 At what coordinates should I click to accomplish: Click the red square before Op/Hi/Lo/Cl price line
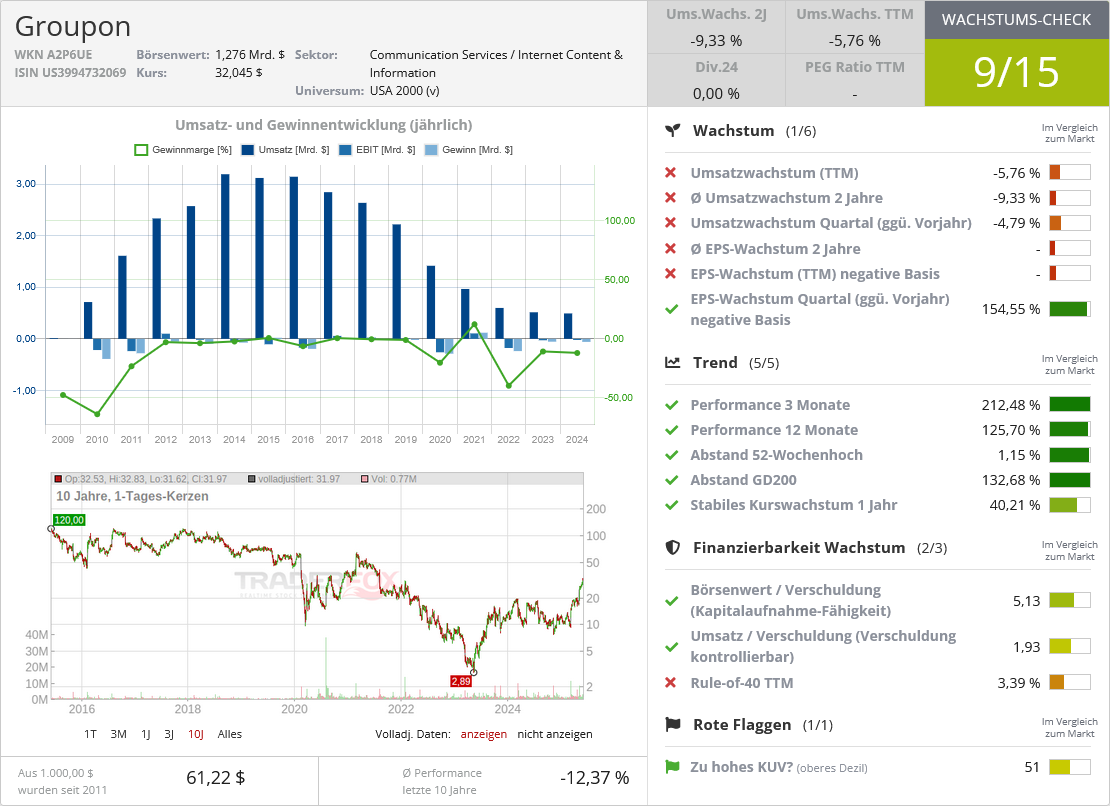click(x=59, y=479)
